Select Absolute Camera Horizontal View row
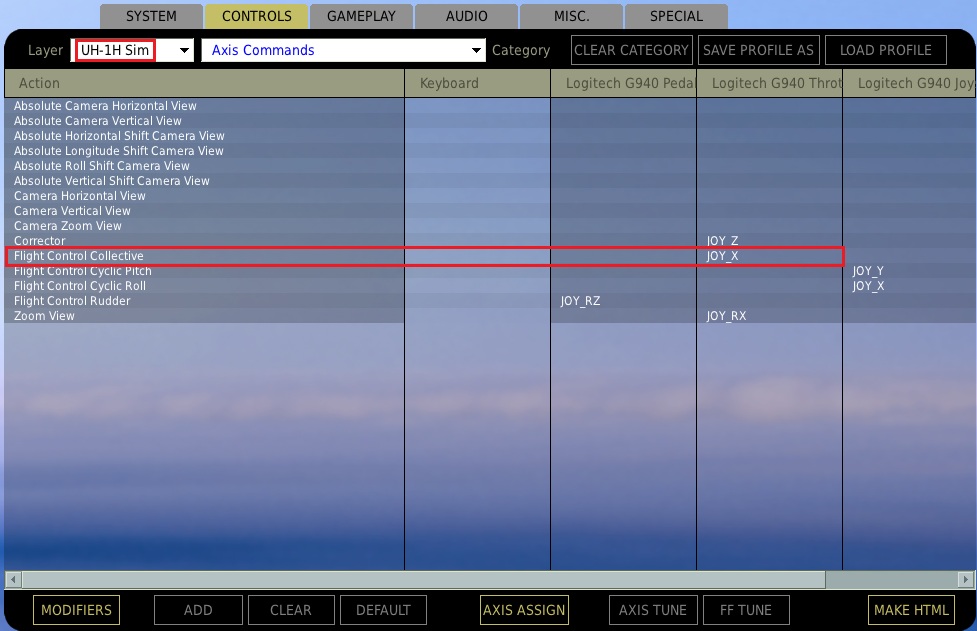 click(x=204, y=106)
